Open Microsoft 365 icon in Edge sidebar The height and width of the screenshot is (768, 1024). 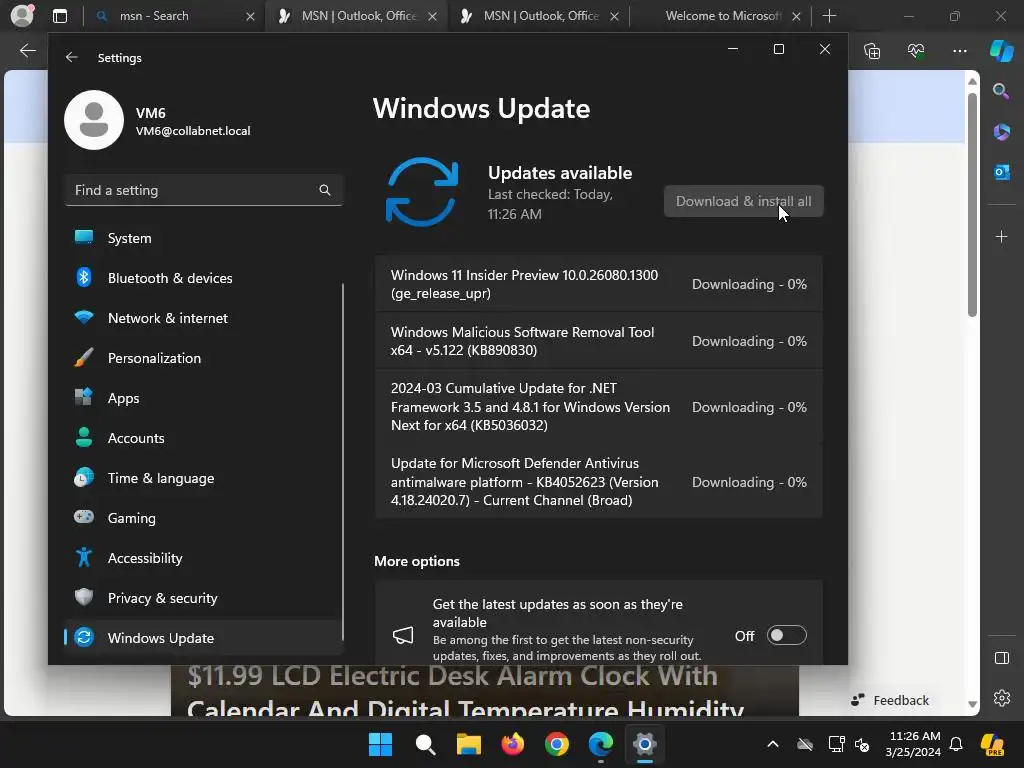(x=1001, y=132)
